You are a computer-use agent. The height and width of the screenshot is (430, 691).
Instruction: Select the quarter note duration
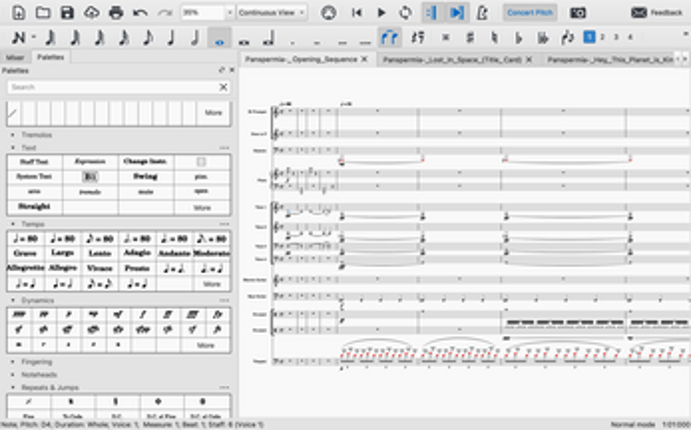[171, 37]
